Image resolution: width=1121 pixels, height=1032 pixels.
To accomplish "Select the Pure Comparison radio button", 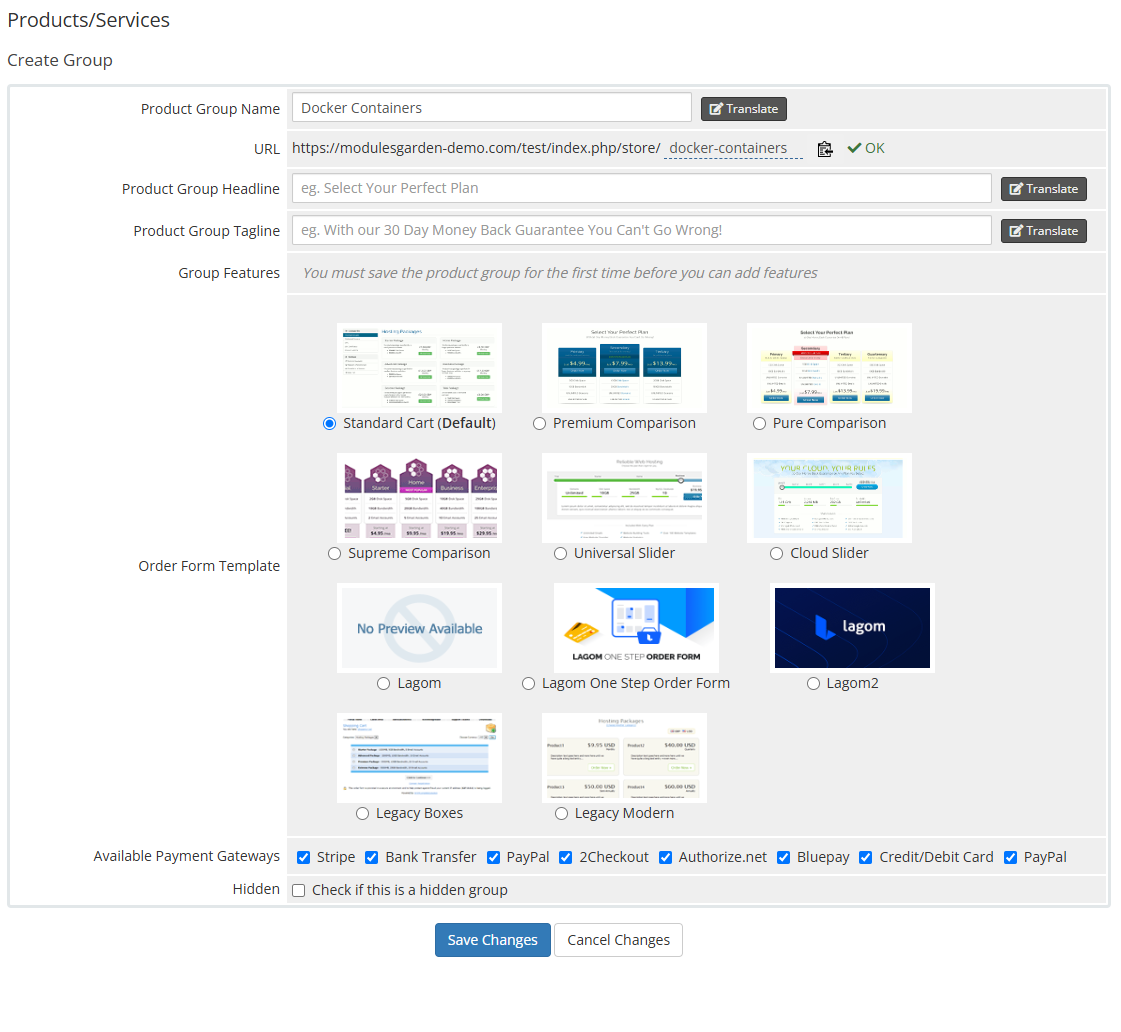I will [x=759, y=424].
